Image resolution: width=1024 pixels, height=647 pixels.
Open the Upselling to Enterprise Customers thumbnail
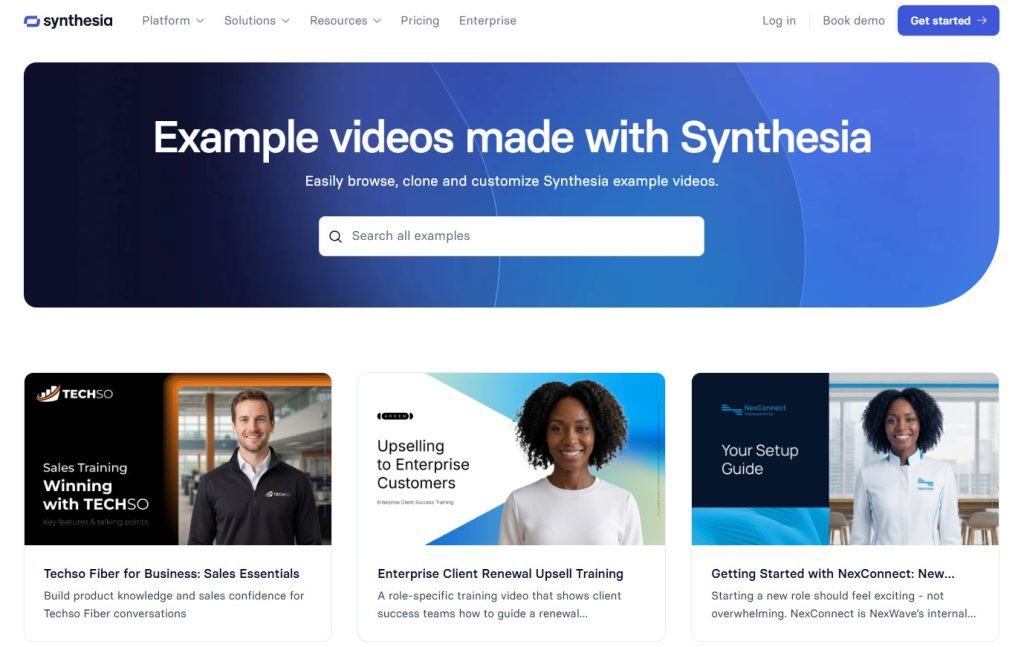tap(511, 459)
